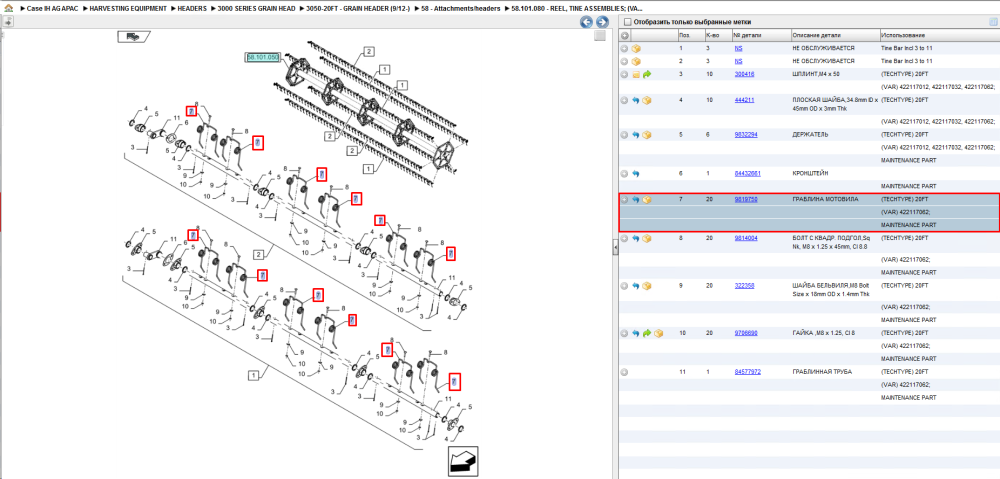This screenshot has height=479, width=1000.
Task: Open 'HARVESTING EQUIPMENT' breadcrumb
Action: [129, 10]
